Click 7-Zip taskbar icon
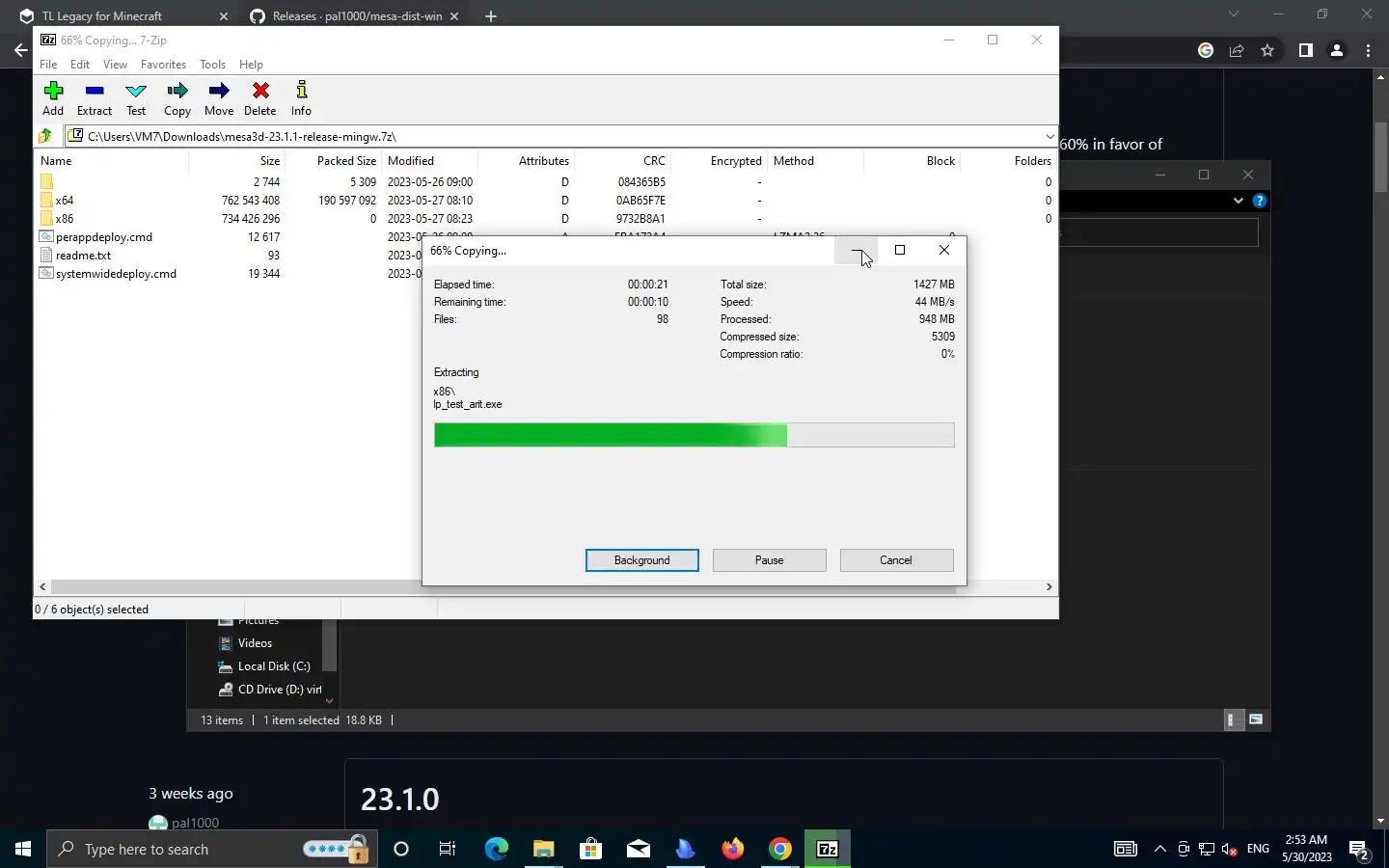 pyautogui.click(x=828, y=849)
